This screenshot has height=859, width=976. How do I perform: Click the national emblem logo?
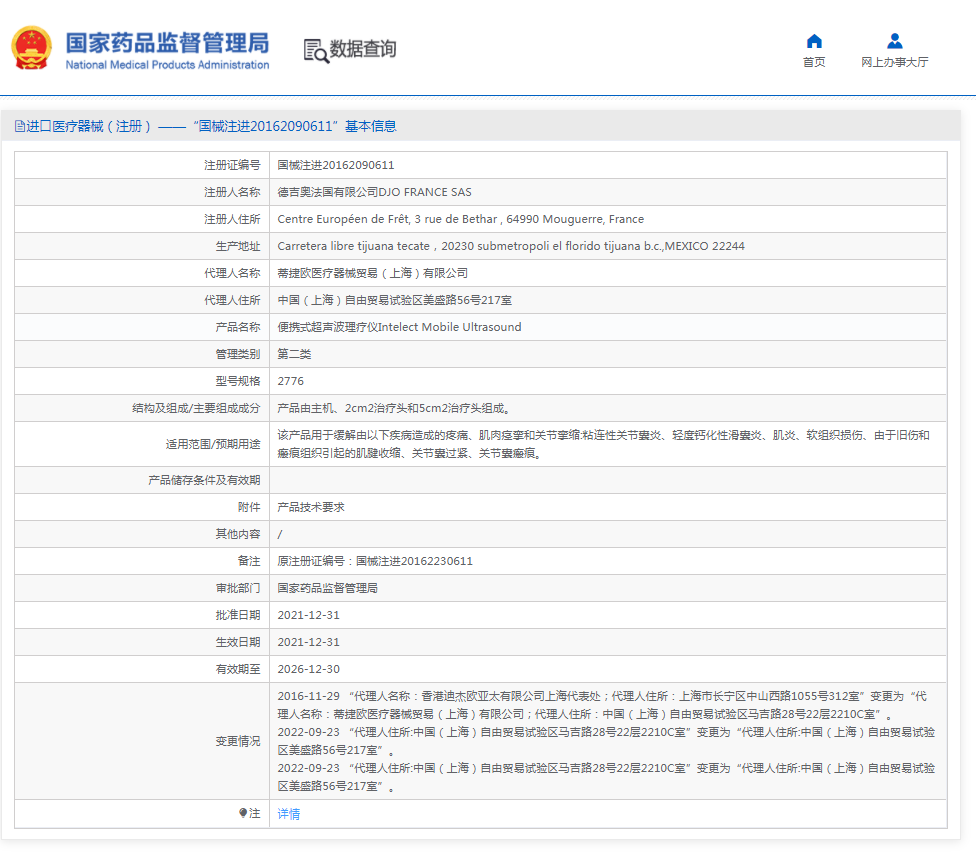tap(31, 48)
